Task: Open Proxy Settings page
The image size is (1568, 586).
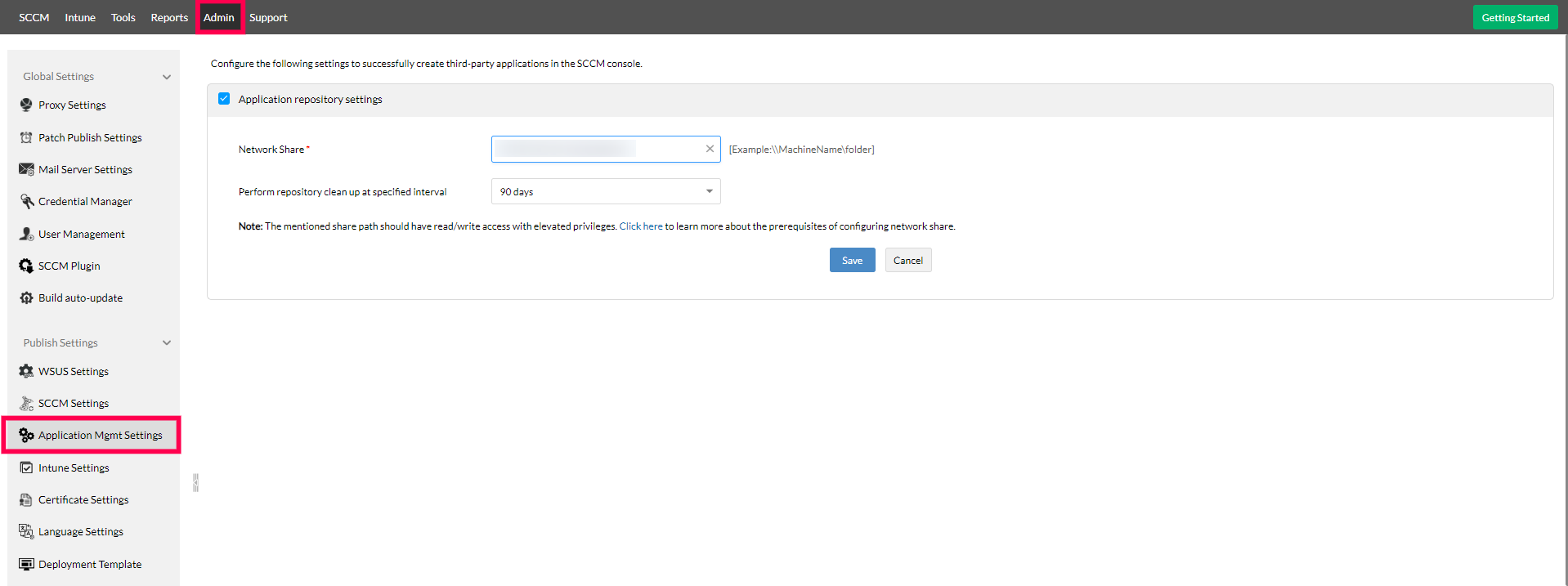Action: click(x=72, y=105)
